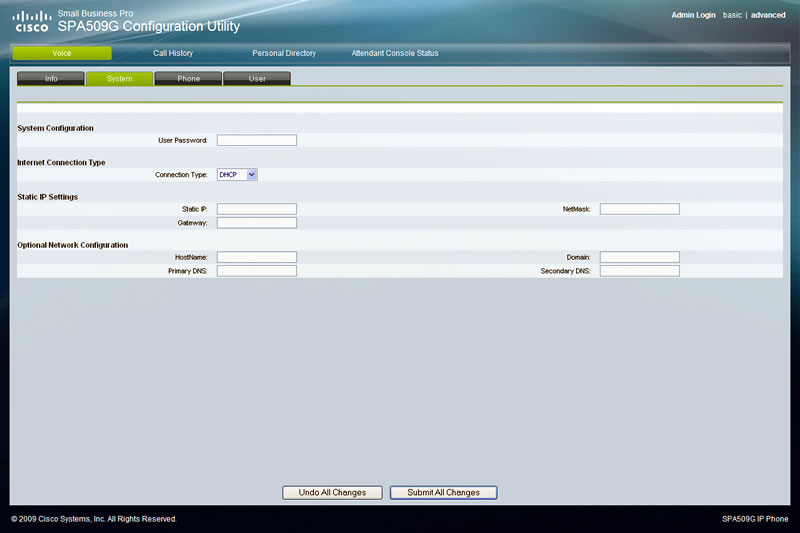The width and height of the screenshot is (800, 533).
Task: Focus the User Password field
Action: [x=257, y=140]
